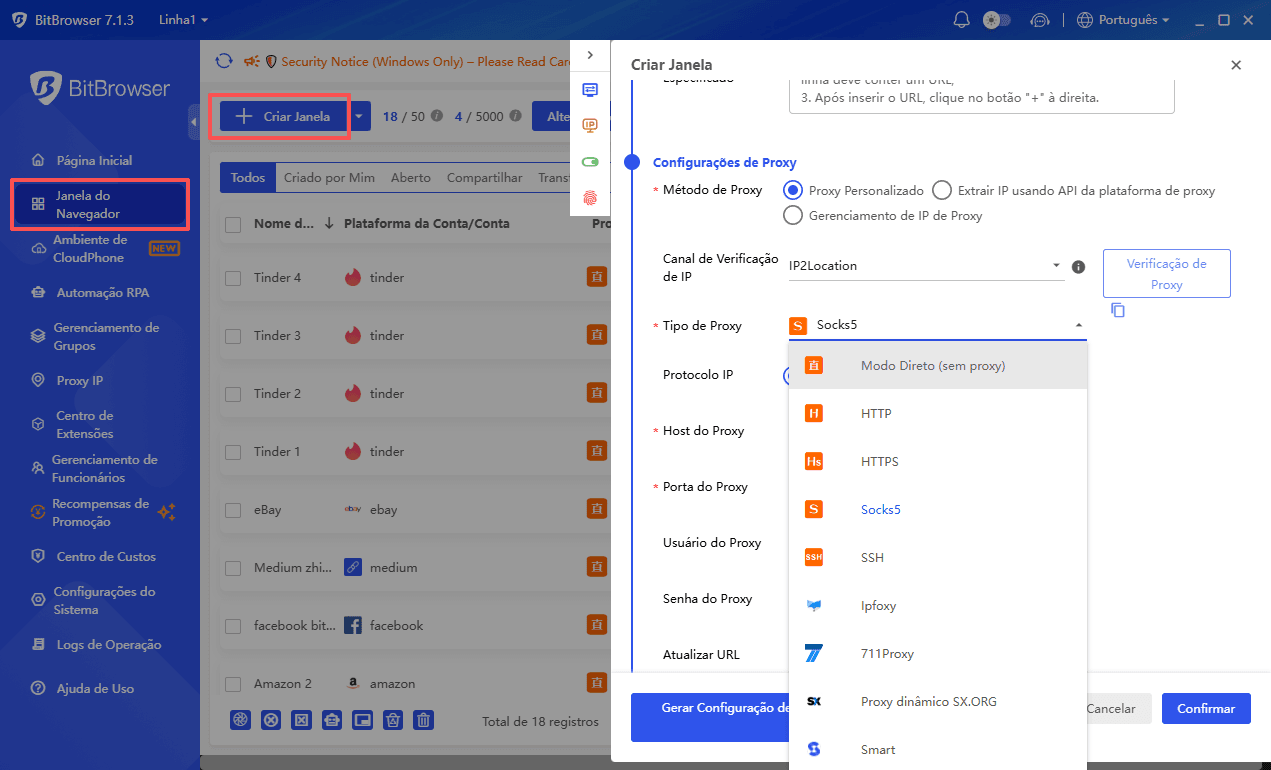Click the orange proxy badge in eBay row
The height and width of the screenshot is (770, 1271).
click(x=597, y=509)
